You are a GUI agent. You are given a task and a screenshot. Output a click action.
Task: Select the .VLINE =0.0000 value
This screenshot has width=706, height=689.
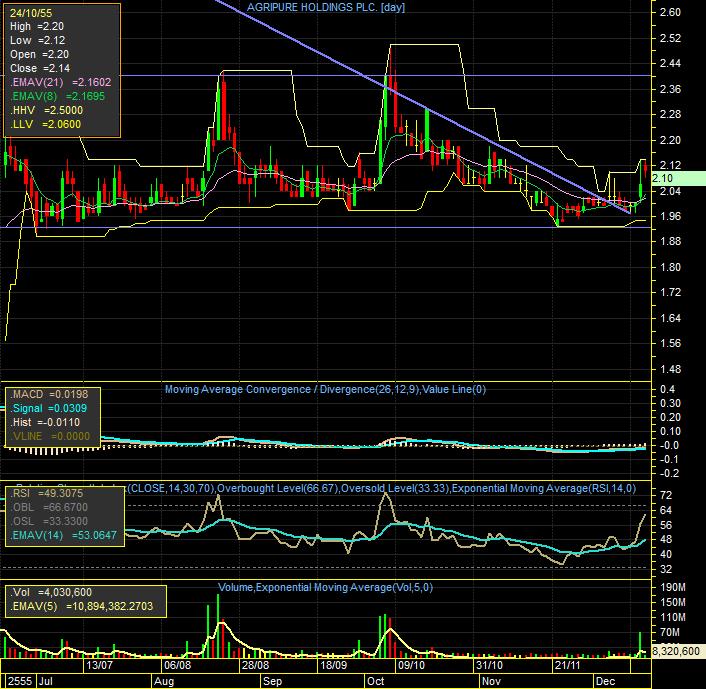[50, 436]
